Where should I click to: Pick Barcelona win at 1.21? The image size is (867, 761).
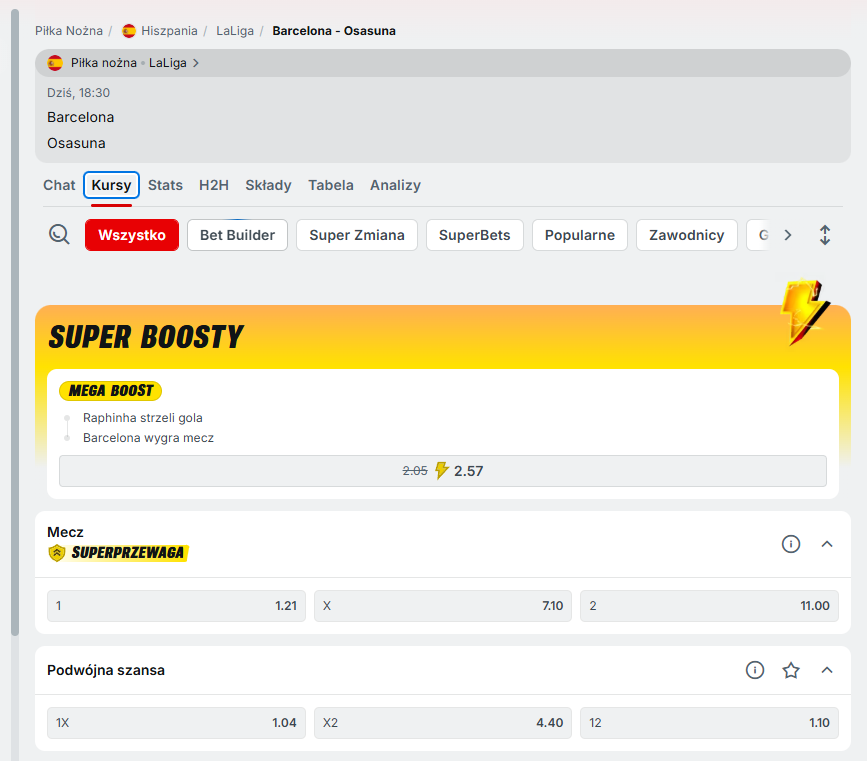pyautogui.click(x=176, y=606)
